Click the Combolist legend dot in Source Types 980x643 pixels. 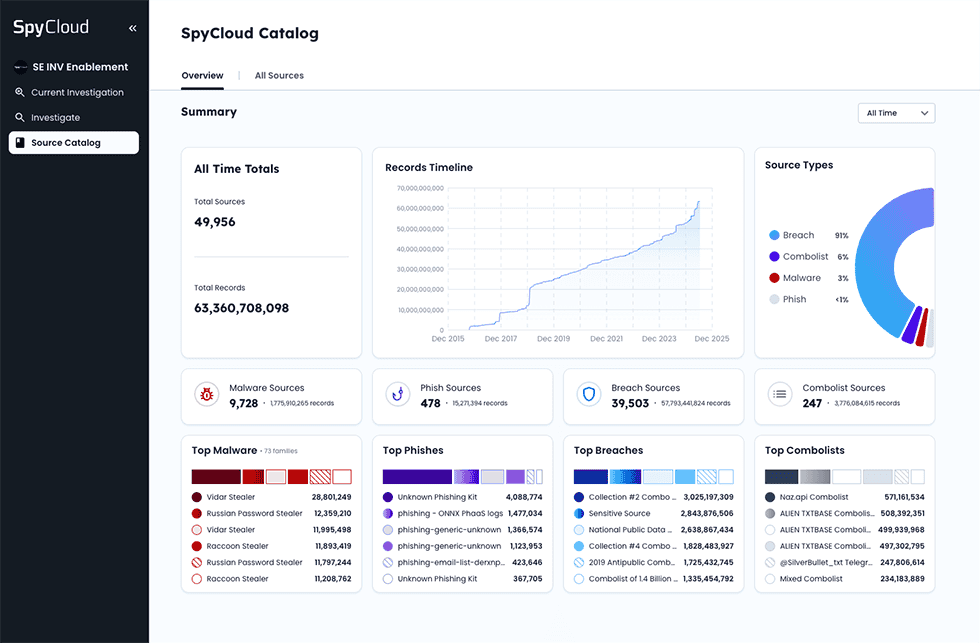[774, 257]
